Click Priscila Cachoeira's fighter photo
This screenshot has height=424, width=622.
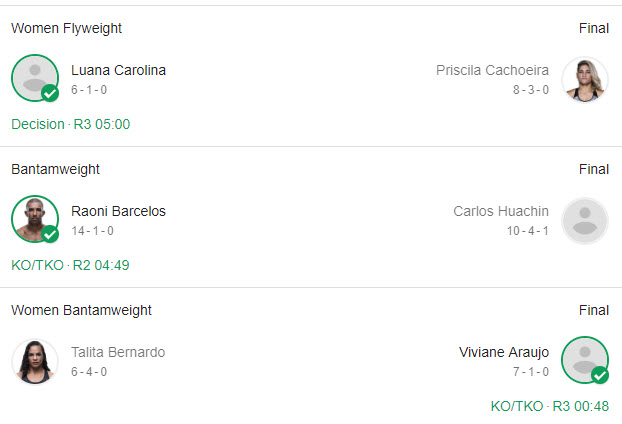(x=585, y=78)
